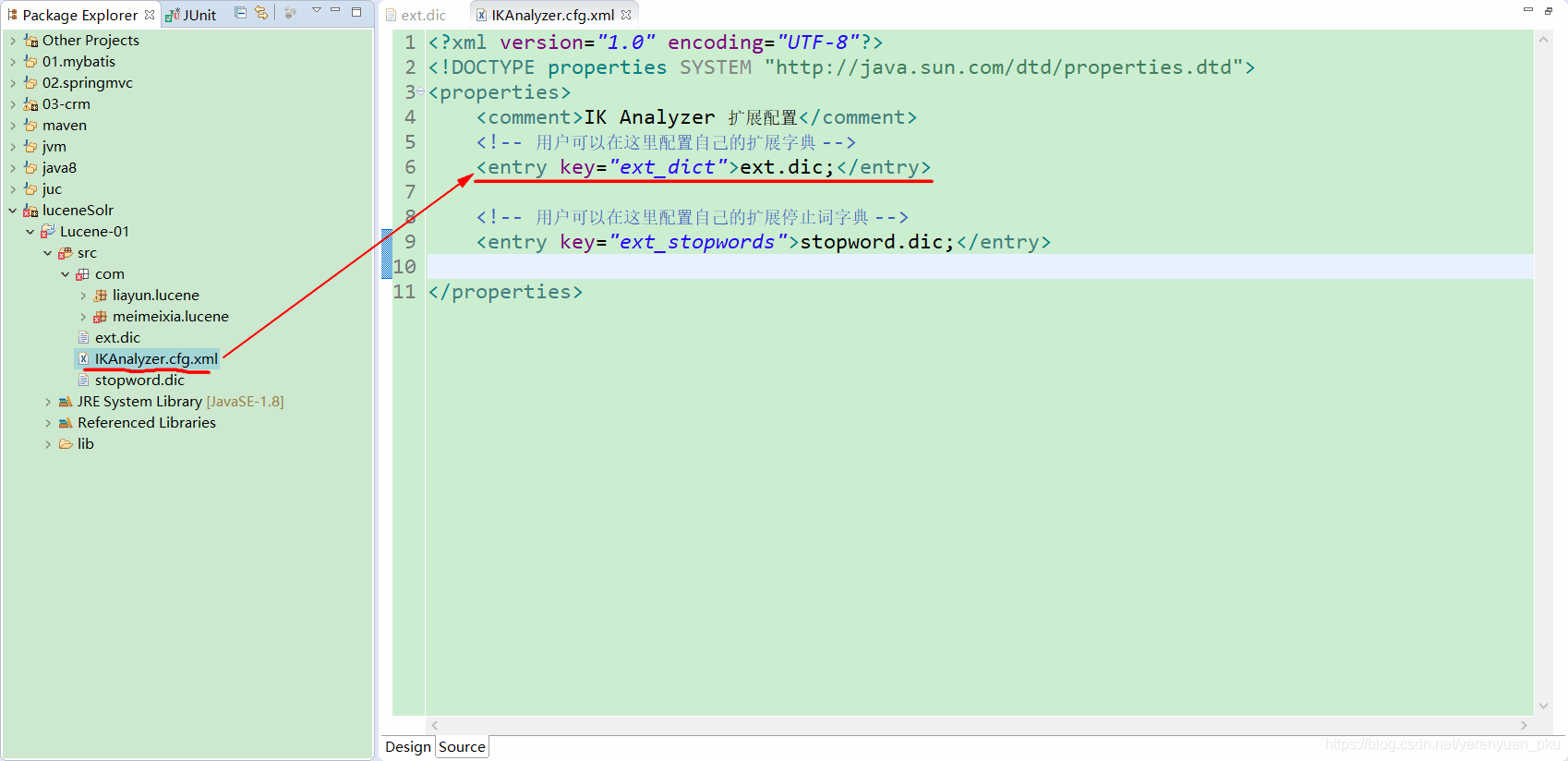Click the editor horizontal scrollbar right arrow
The image size is (1568, 761).
click(x=1524, y=726)
